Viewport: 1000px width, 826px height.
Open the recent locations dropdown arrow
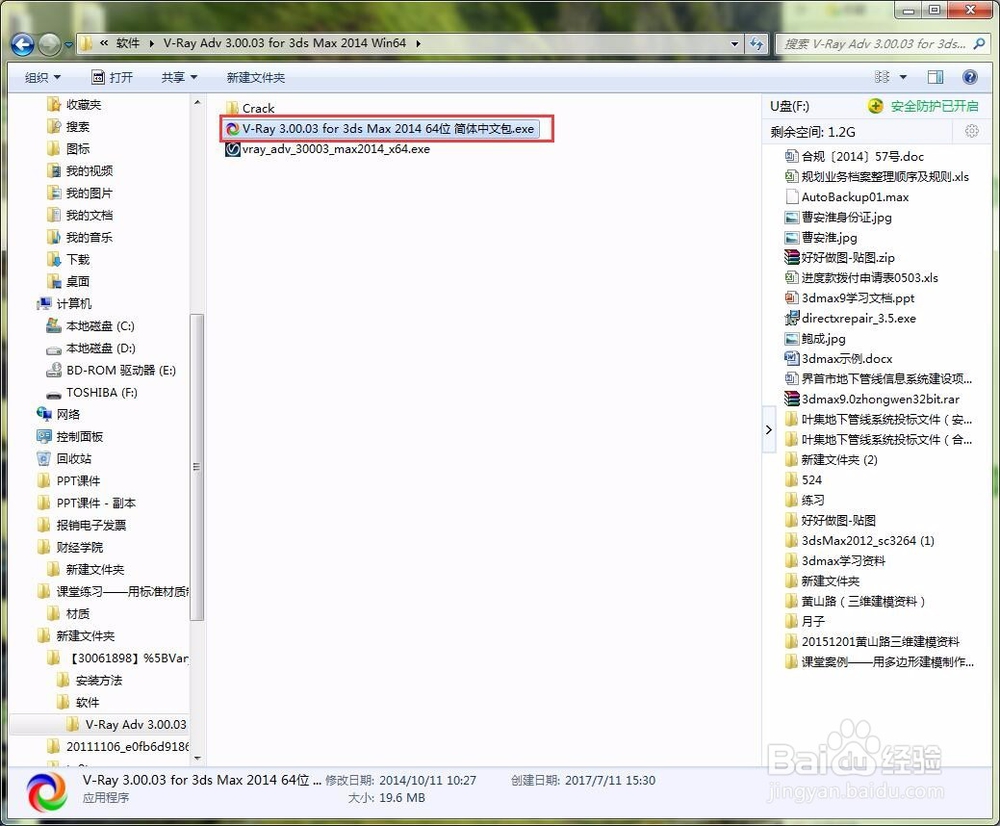coord(68,45)
